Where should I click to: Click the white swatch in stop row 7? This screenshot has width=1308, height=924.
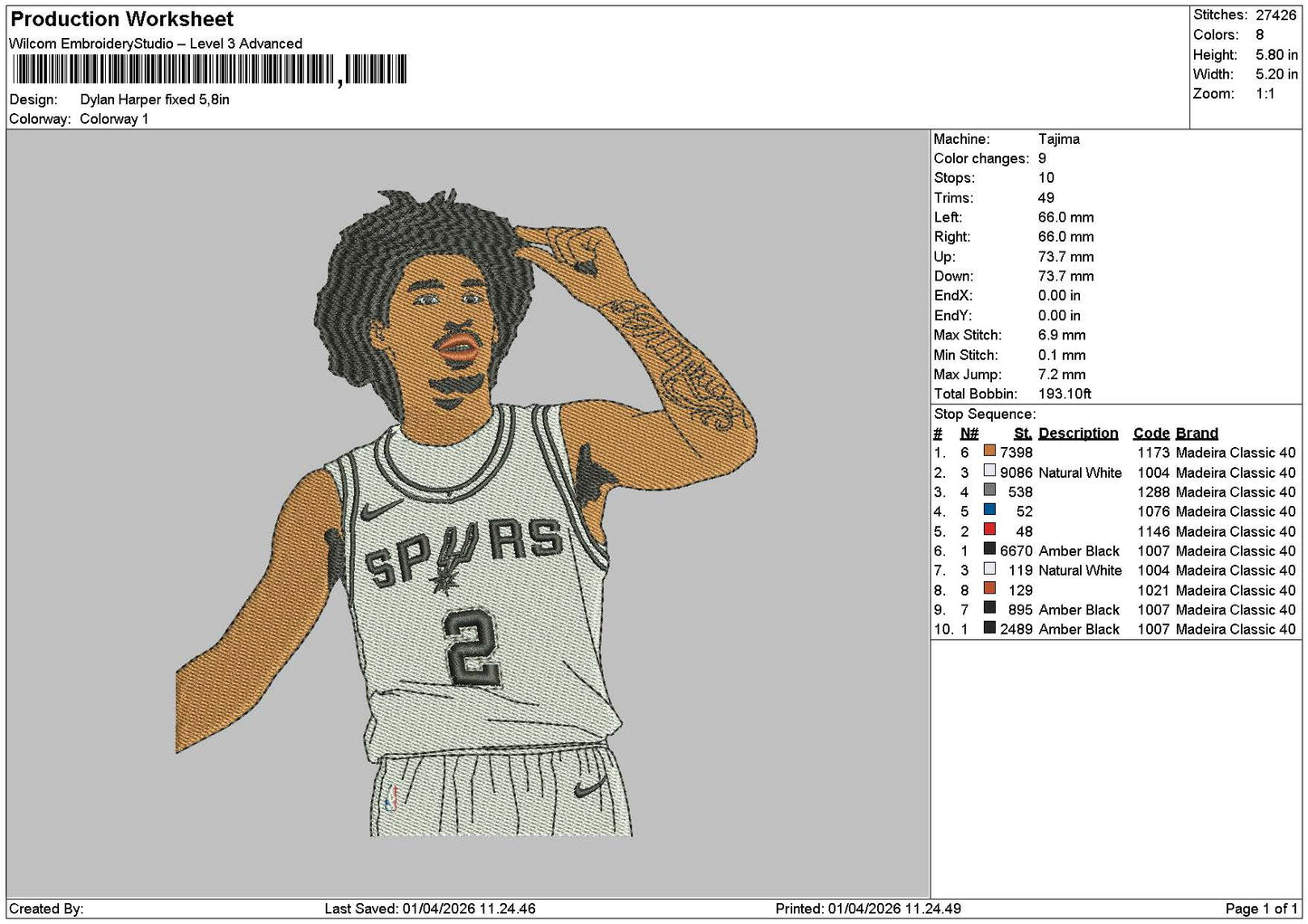[x=989, y=569]
